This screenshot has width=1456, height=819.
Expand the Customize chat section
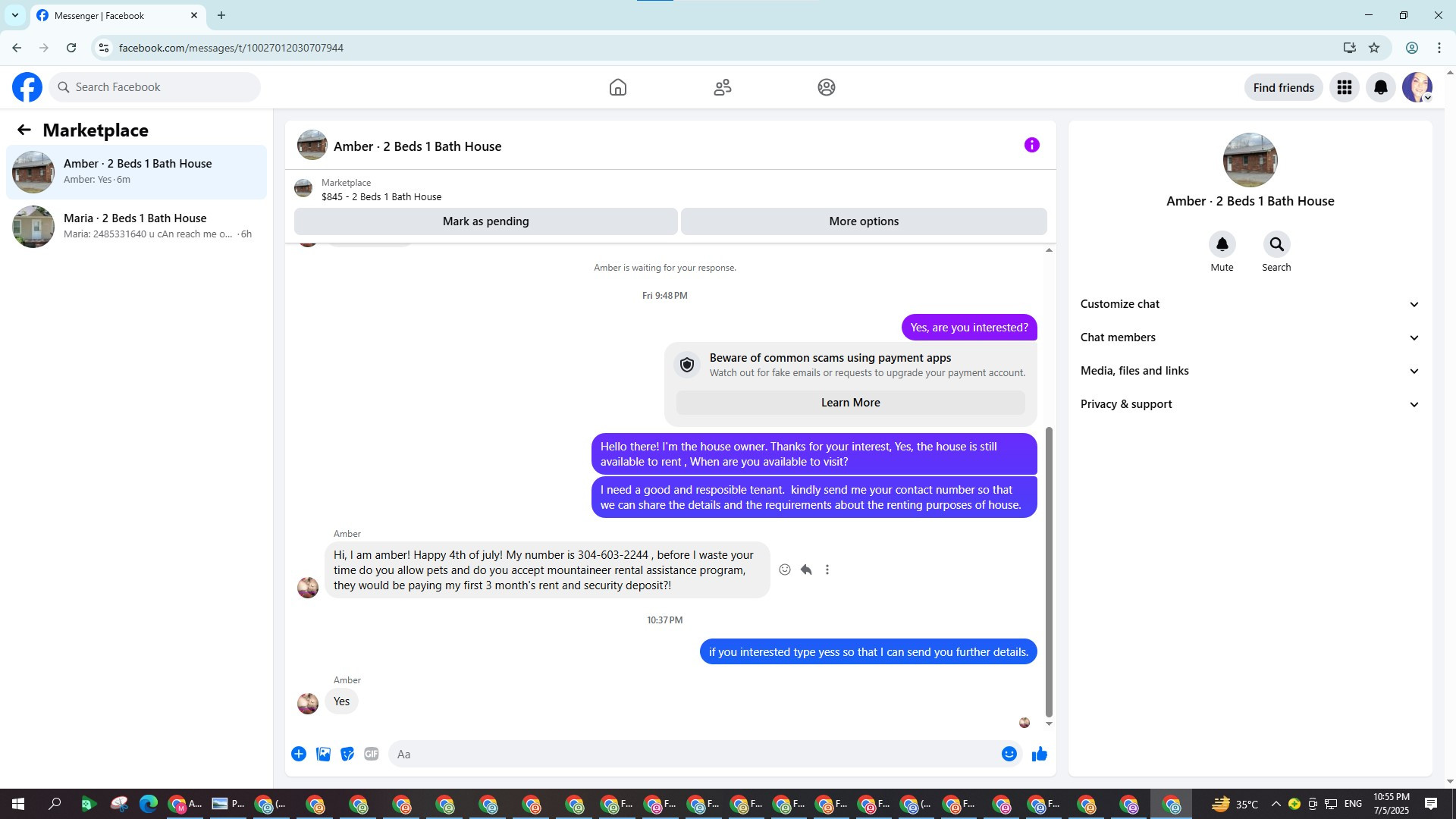(x=1250, y=304)
